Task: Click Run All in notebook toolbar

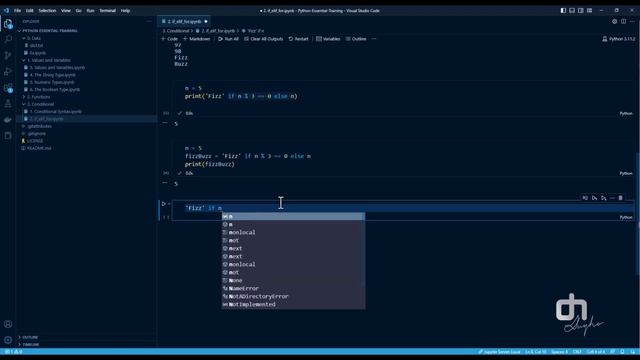Action: (x=228, y=39)
